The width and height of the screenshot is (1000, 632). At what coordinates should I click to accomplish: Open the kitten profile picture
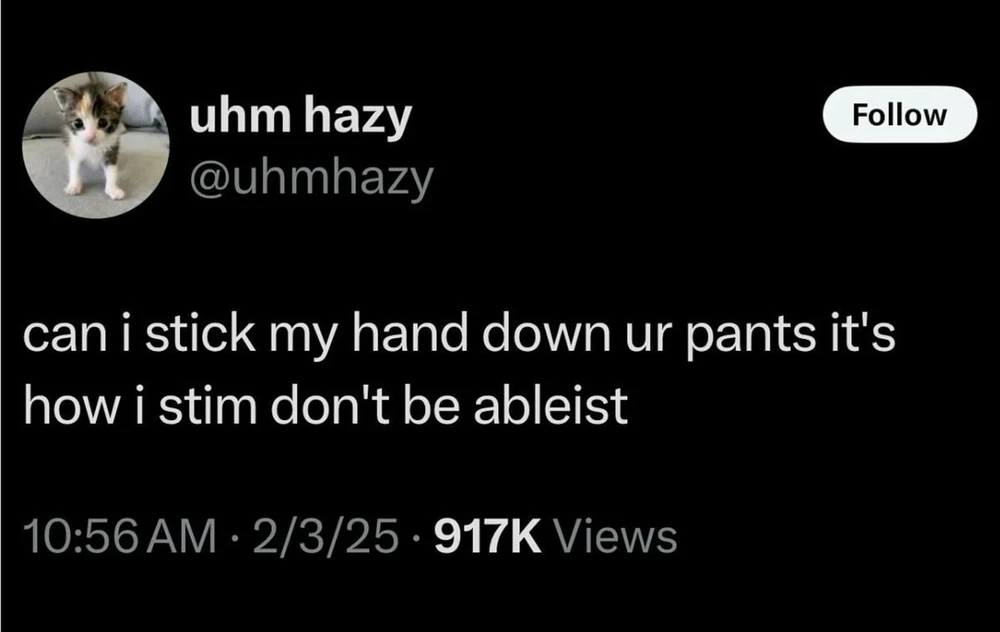coord(96,145)
